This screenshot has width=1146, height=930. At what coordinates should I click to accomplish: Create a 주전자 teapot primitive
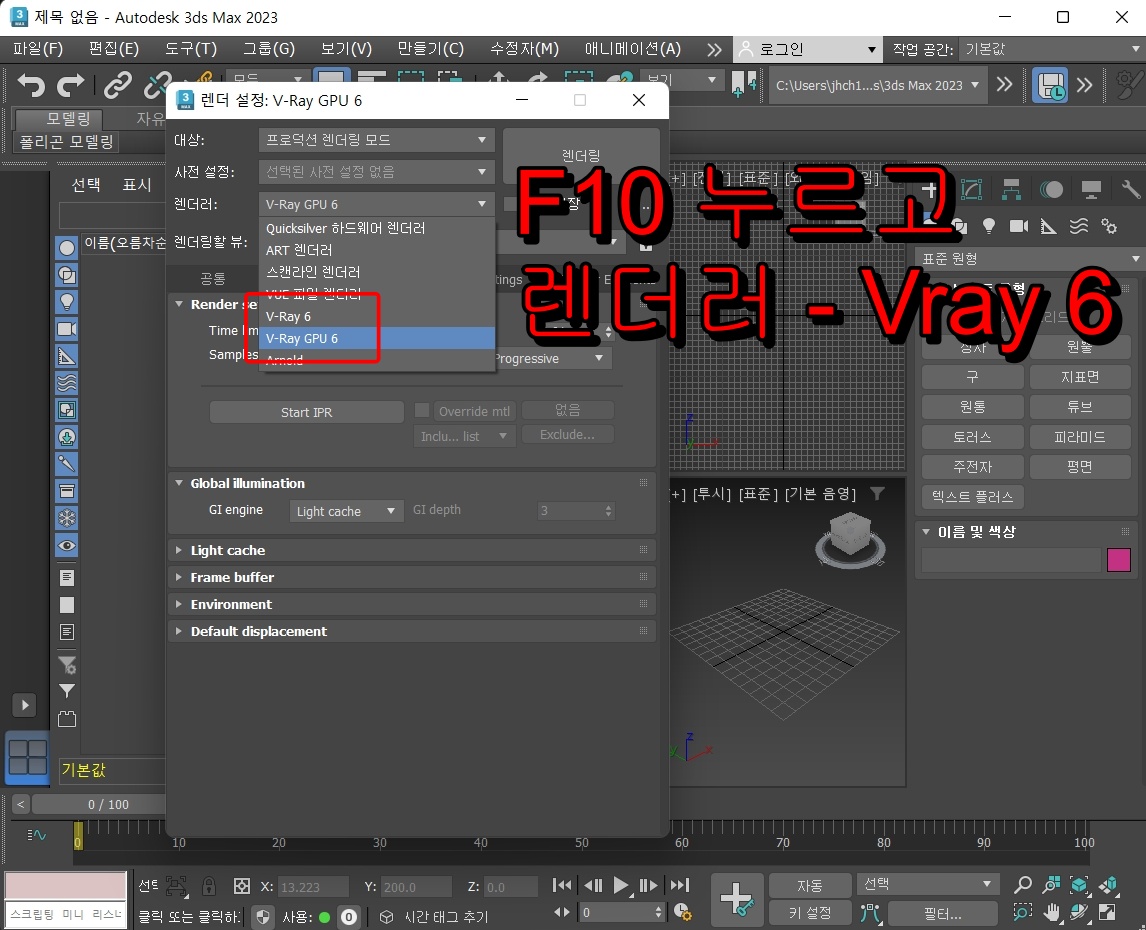coord(972,466)
